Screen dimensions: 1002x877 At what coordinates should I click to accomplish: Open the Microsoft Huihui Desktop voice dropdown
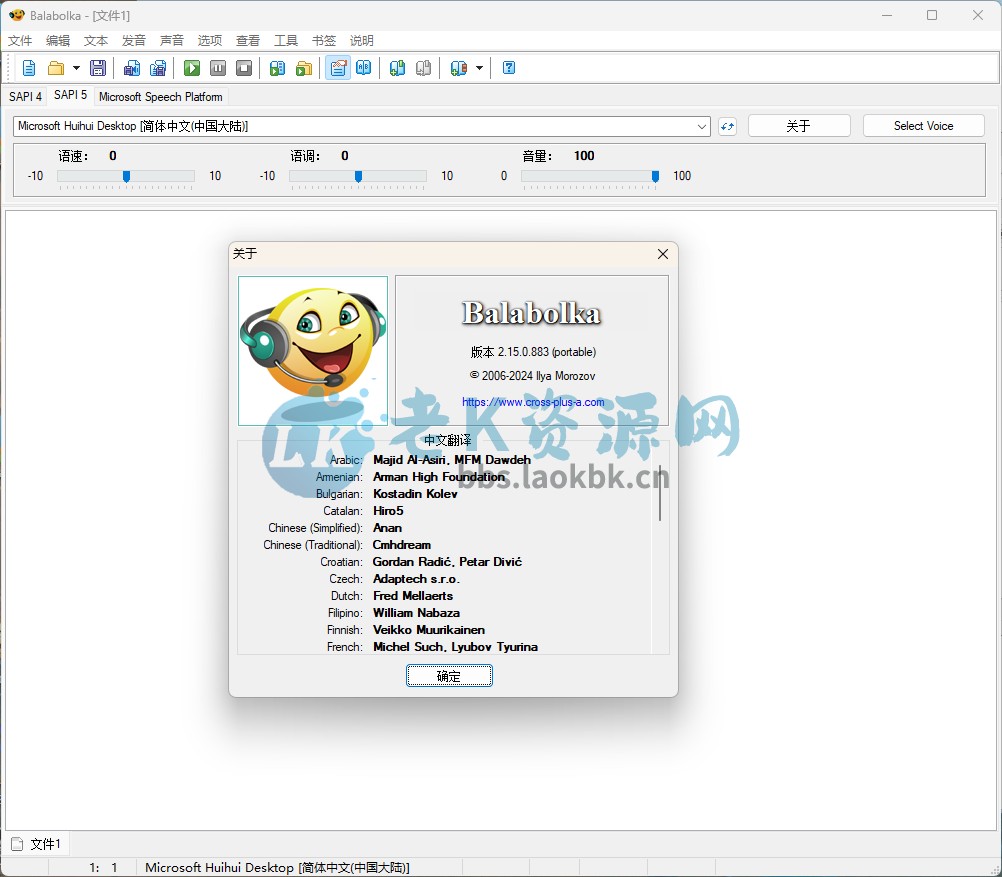(x=362, y=126)
